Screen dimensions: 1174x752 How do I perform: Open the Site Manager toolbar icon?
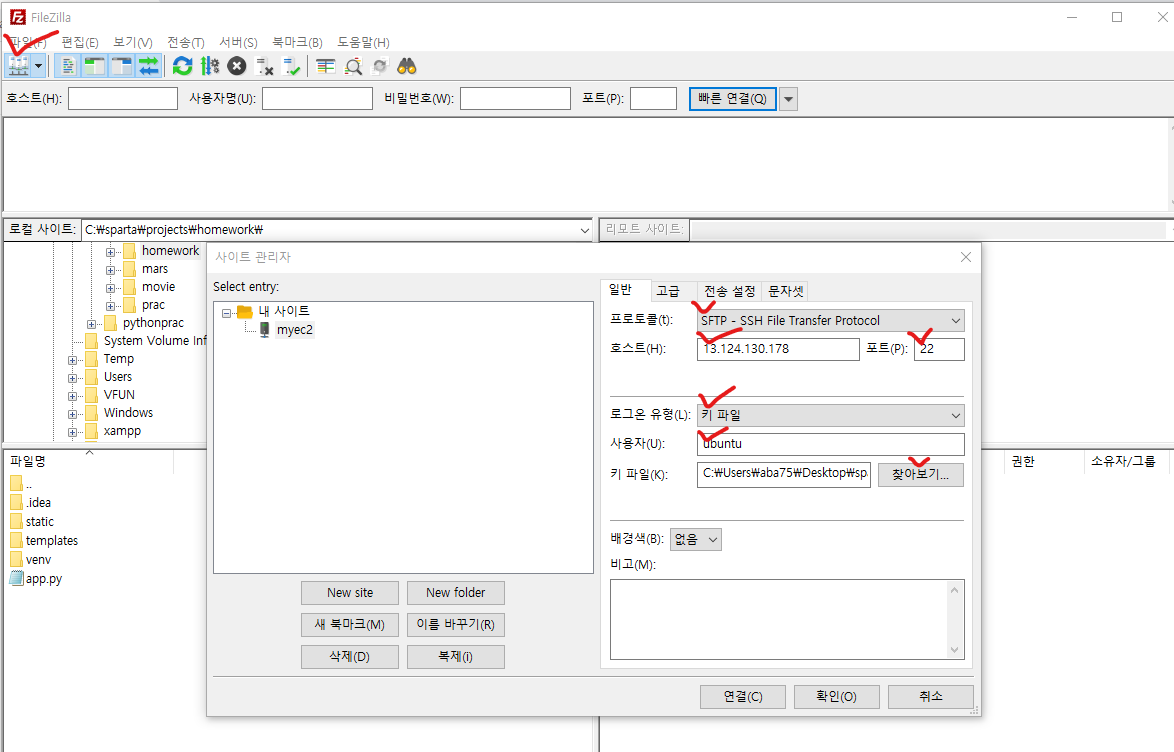point(18,66)
